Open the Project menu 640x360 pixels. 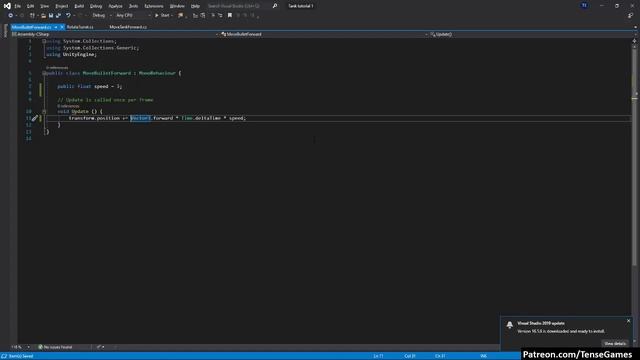(x=62, y=6)
